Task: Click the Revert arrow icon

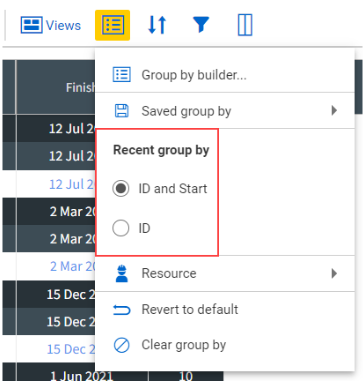Action: point(122,310)
